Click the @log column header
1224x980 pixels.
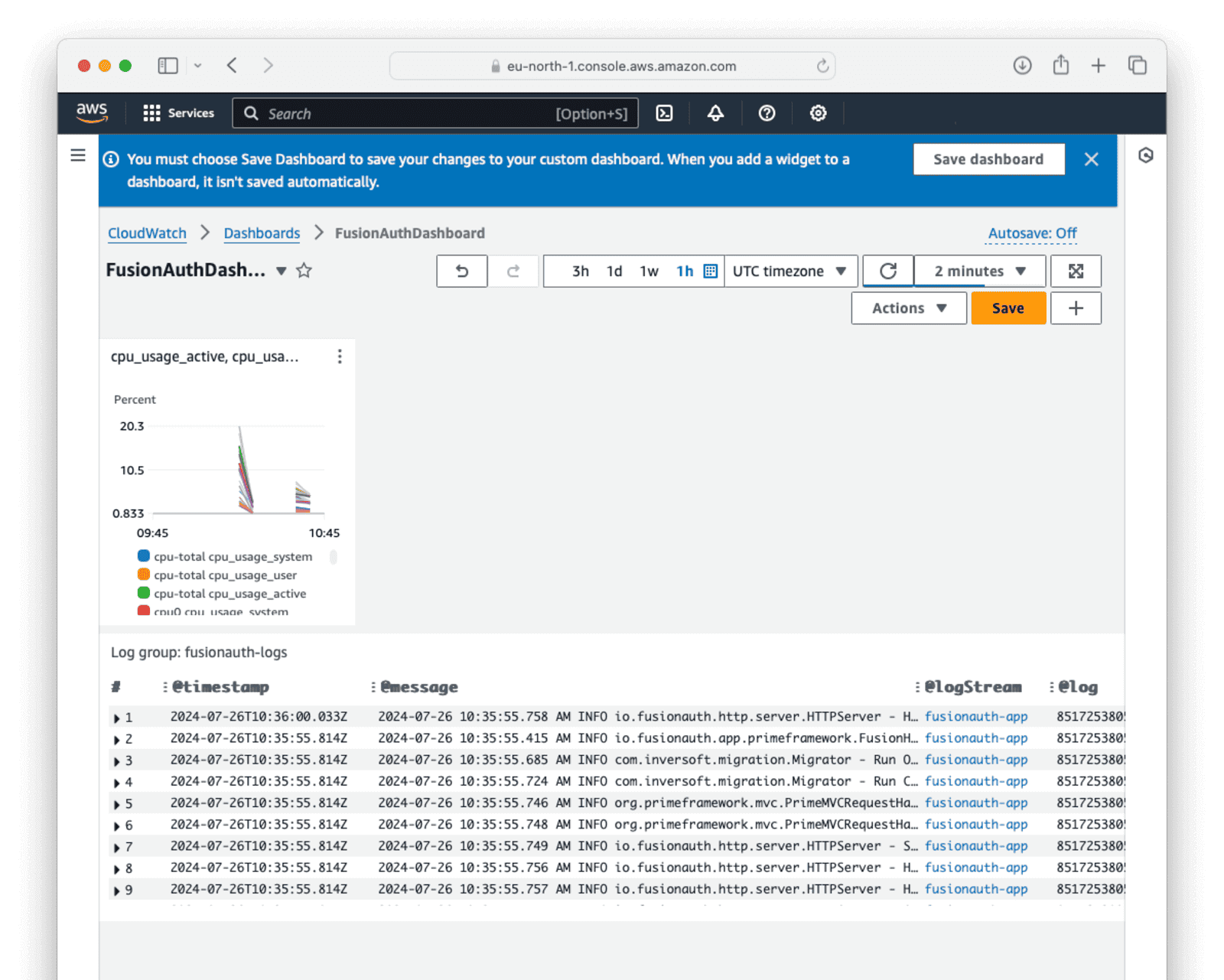[1078, 687]
